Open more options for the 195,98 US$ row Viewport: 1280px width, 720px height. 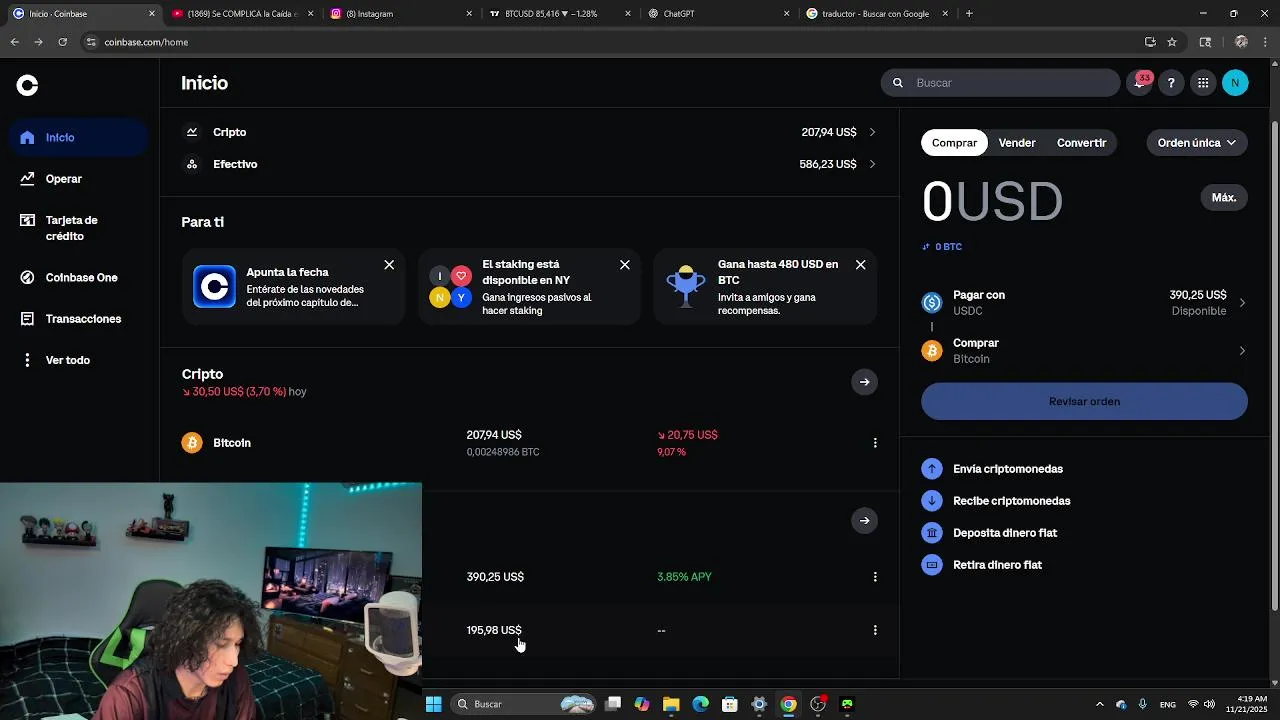click(x=875, y=630)
